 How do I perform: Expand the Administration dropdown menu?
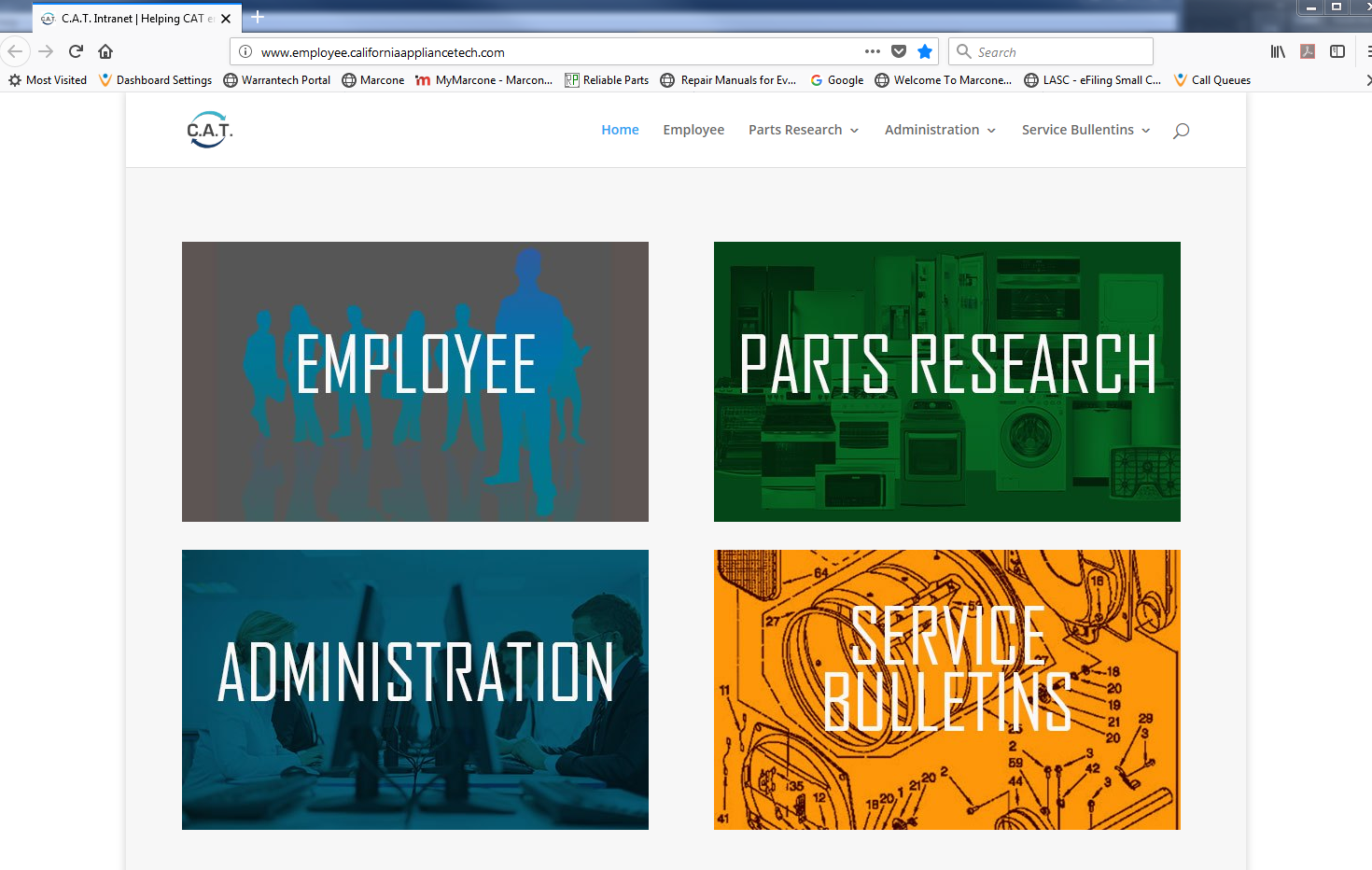939,130
